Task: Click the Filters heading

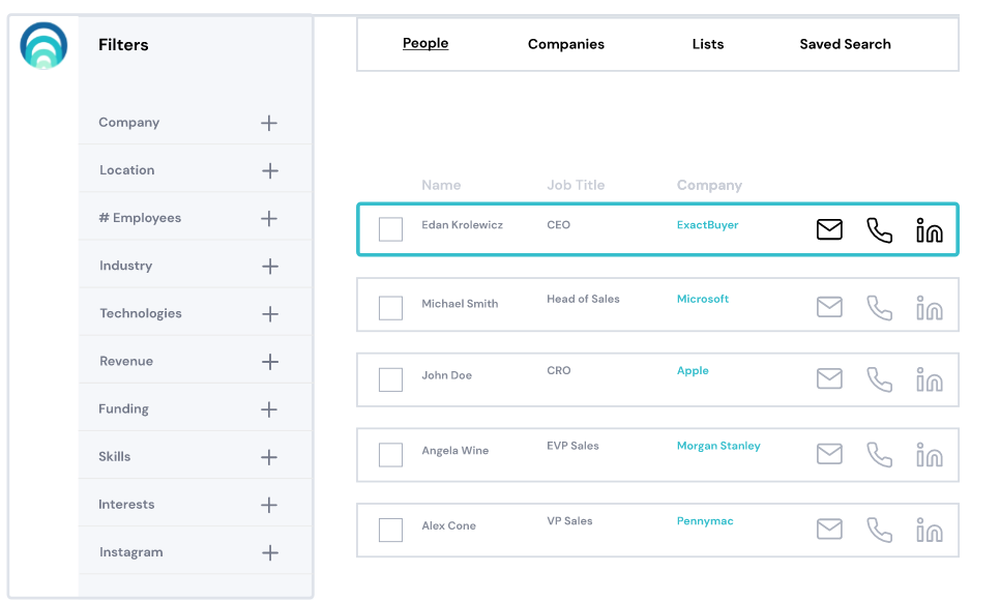Action: (123, 45)
